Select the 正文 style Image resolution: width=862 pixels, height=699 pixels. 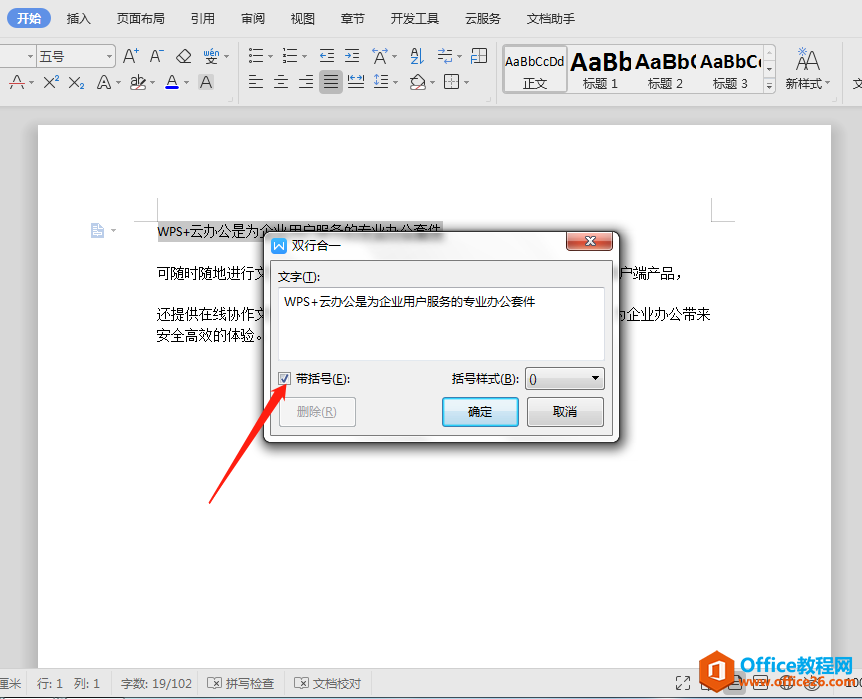(535, 69)
